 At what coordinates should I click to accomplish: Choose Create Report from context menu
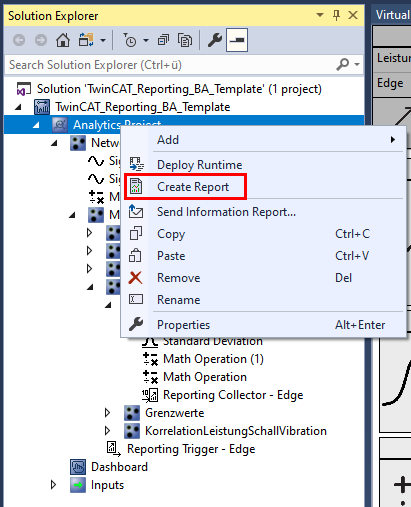(x=263, y=187)
